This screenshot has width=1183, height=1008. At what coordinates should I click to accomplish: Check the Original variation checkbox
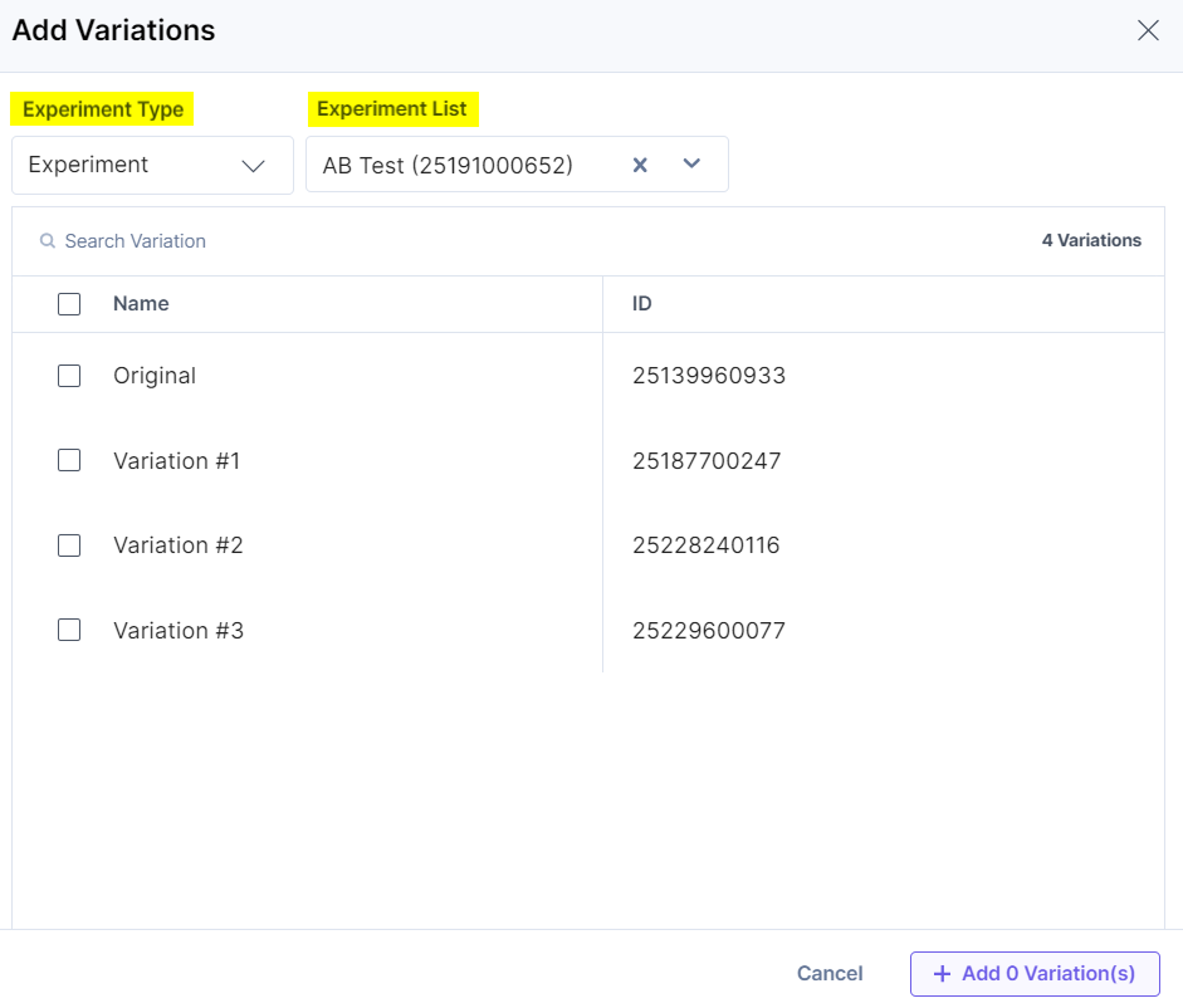(x=69, y=376)
